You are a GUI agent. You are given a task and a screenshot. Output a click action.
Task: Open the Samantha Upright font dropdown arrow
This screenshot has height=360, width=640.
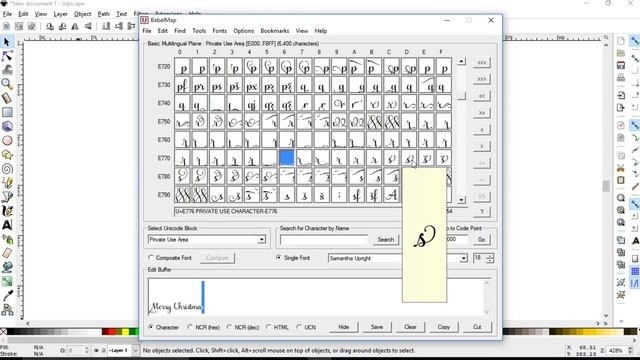coord(463,258)
